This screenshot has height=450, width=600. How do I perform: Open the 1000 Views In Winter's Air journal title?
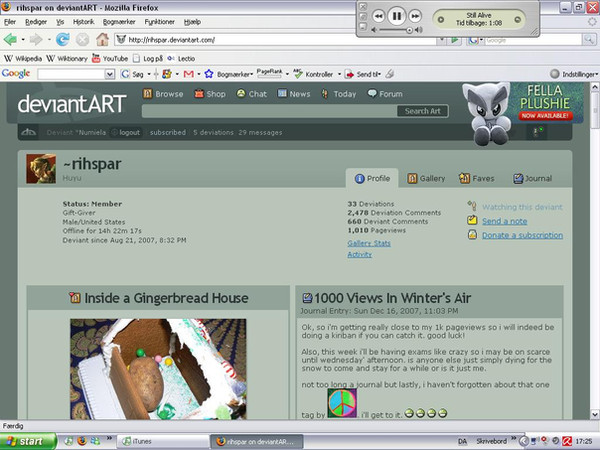pos(392,298)
